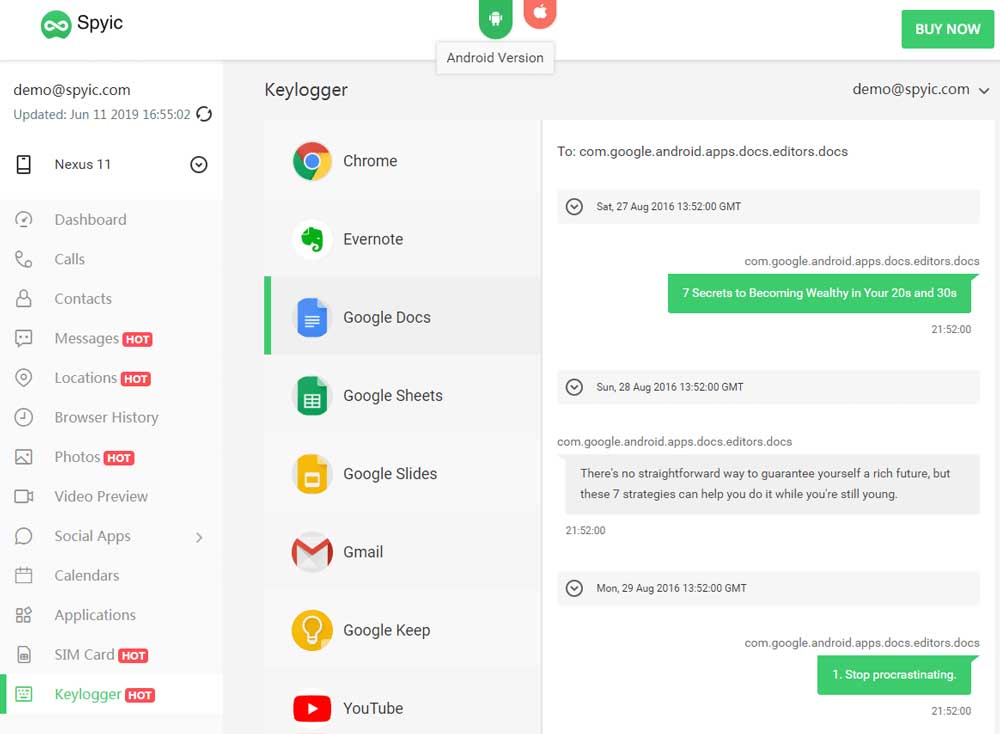Click the Google Keep icon

pyautogui.click(x=311, y=630)
